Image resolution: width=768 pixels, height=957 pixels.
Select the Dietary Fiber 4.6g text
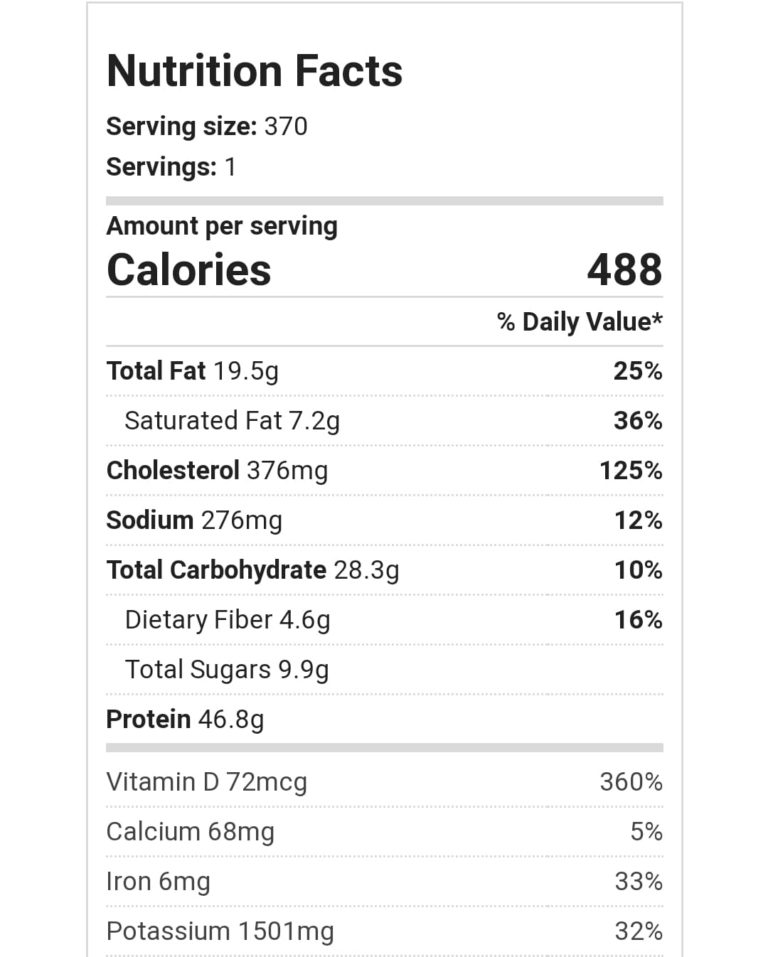227,620
